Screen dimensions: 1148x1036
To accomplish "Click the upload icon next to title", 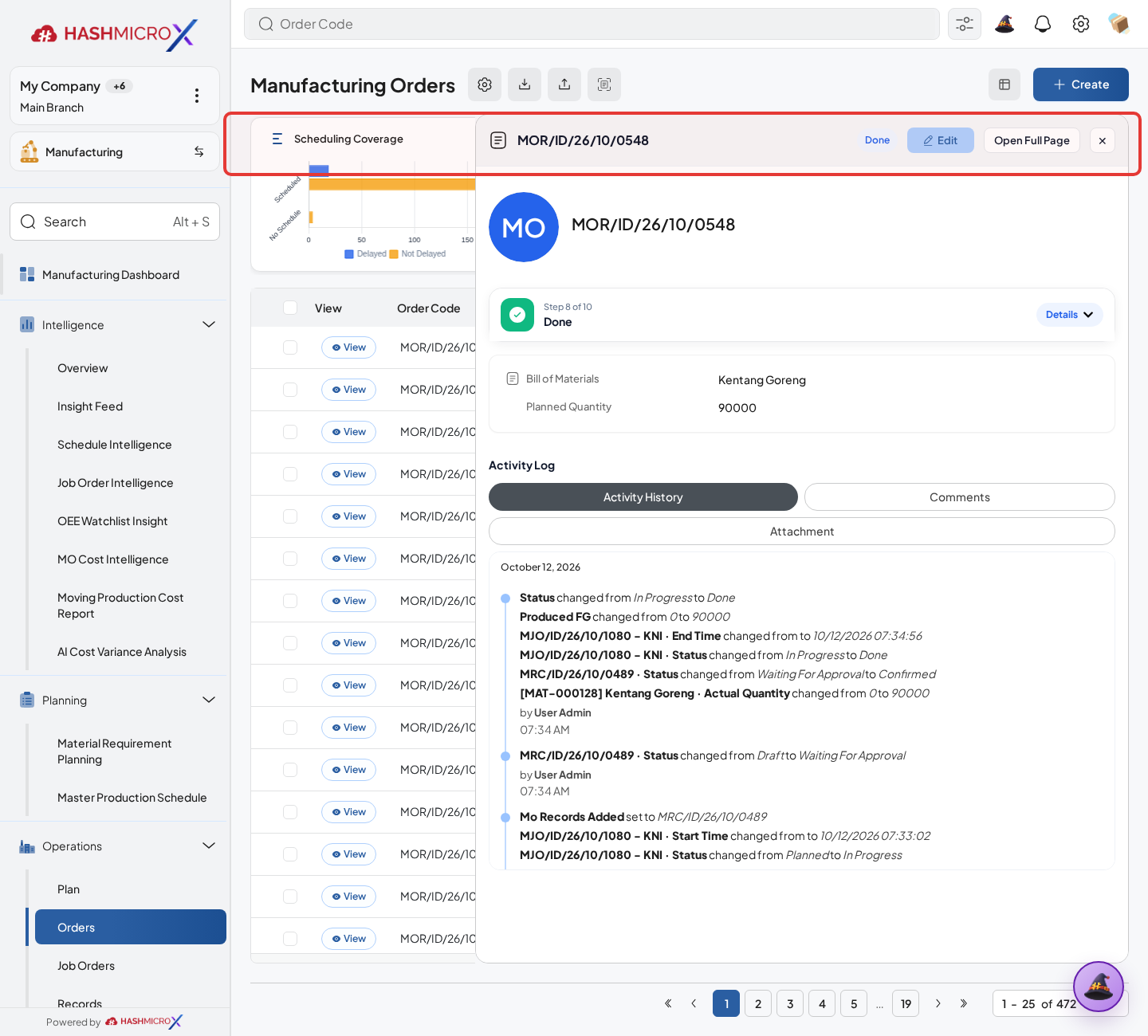I will tap(564, 84).
